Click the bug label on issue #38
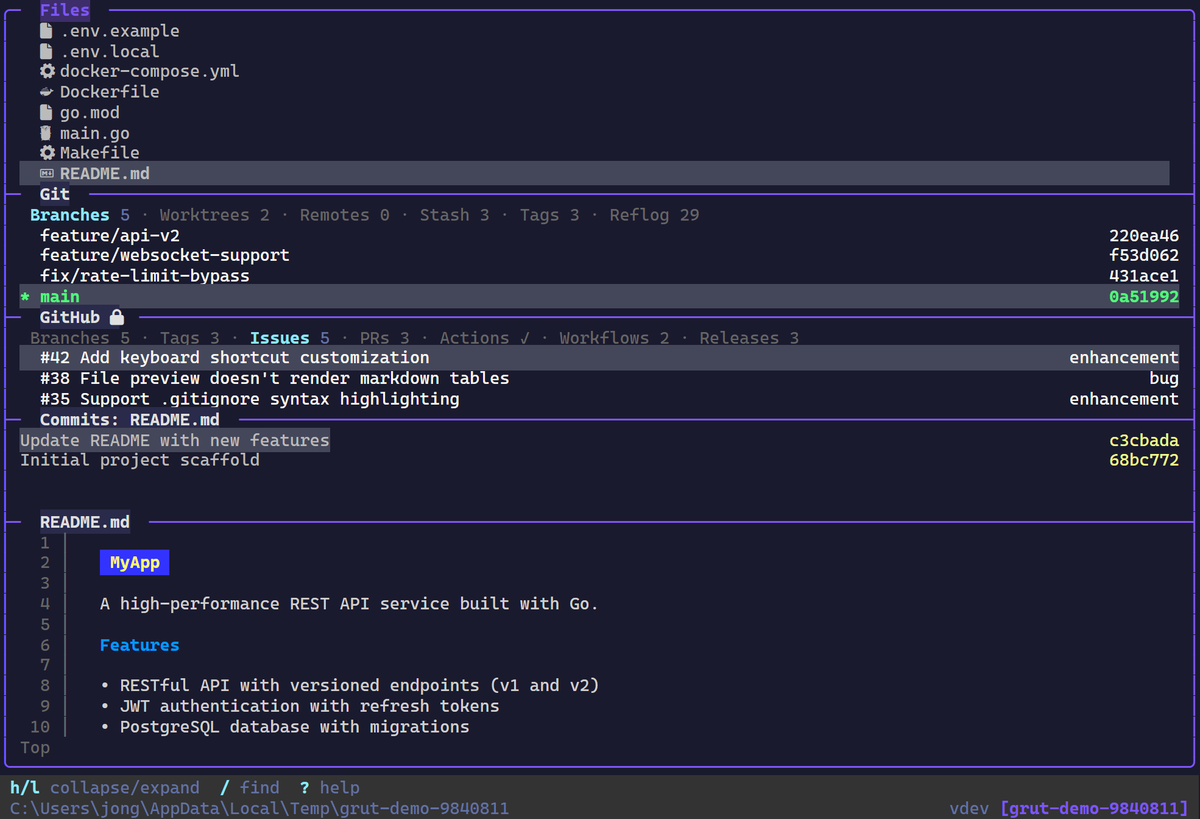This screenshot has width=1200, height=819. (x=1165, y=379)
